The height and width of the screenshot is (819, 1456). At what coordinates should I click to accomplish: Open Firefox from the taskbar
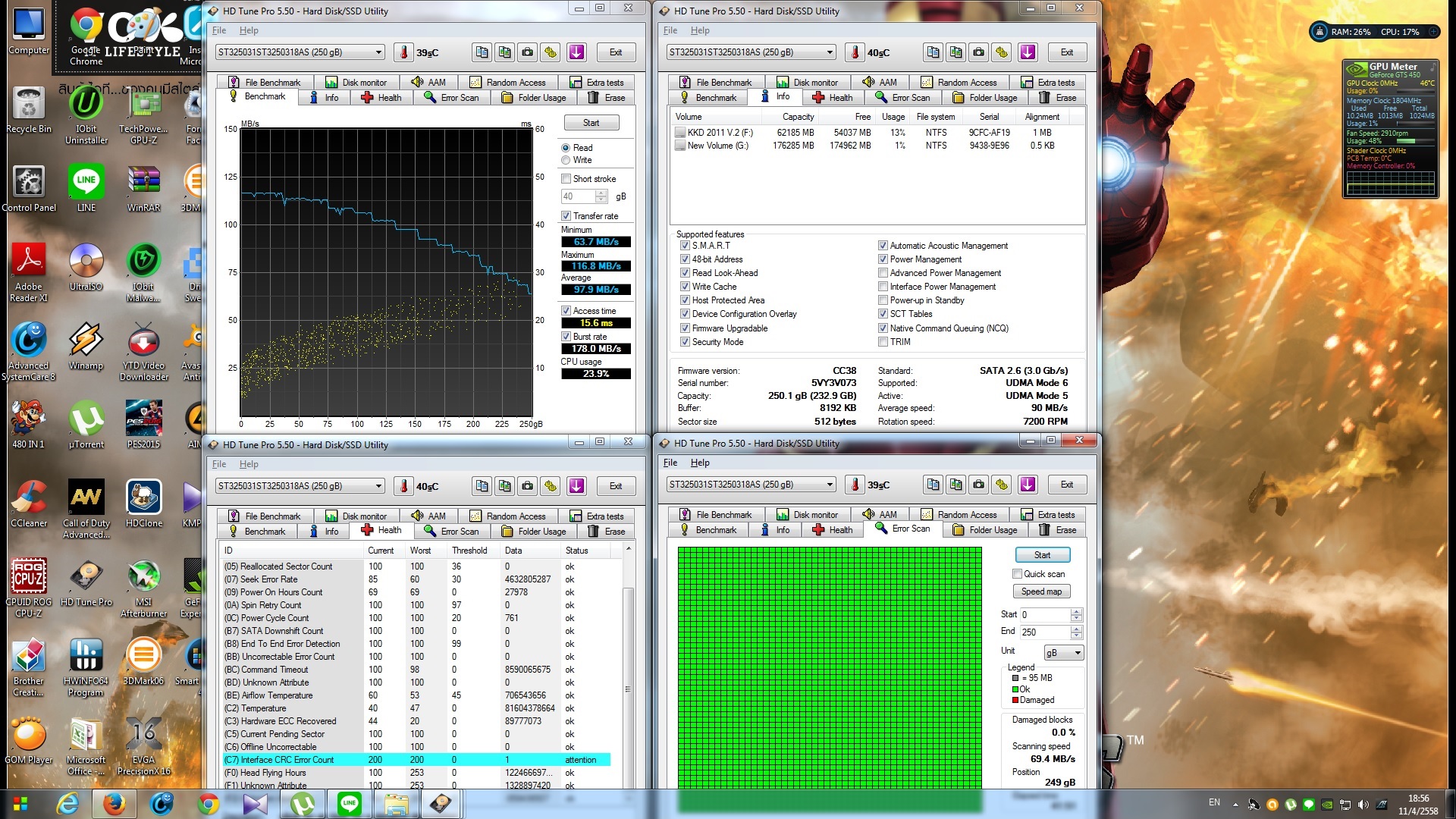pos(115,804)
